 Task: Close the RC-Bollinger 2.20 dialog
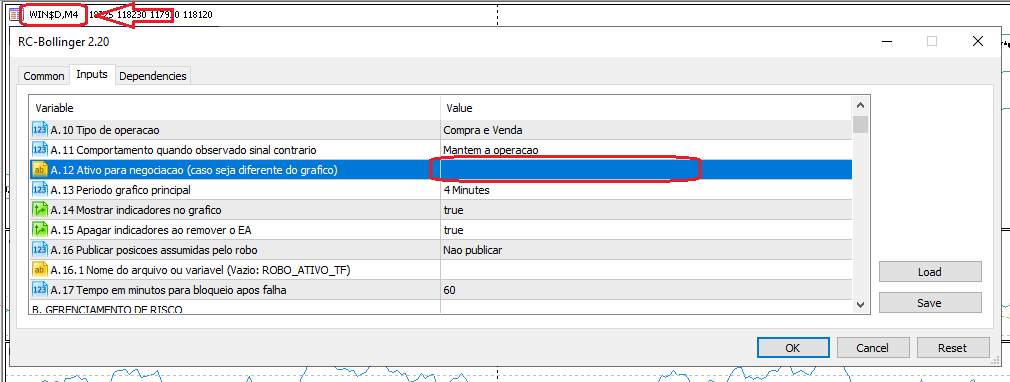tap(977, 41)
